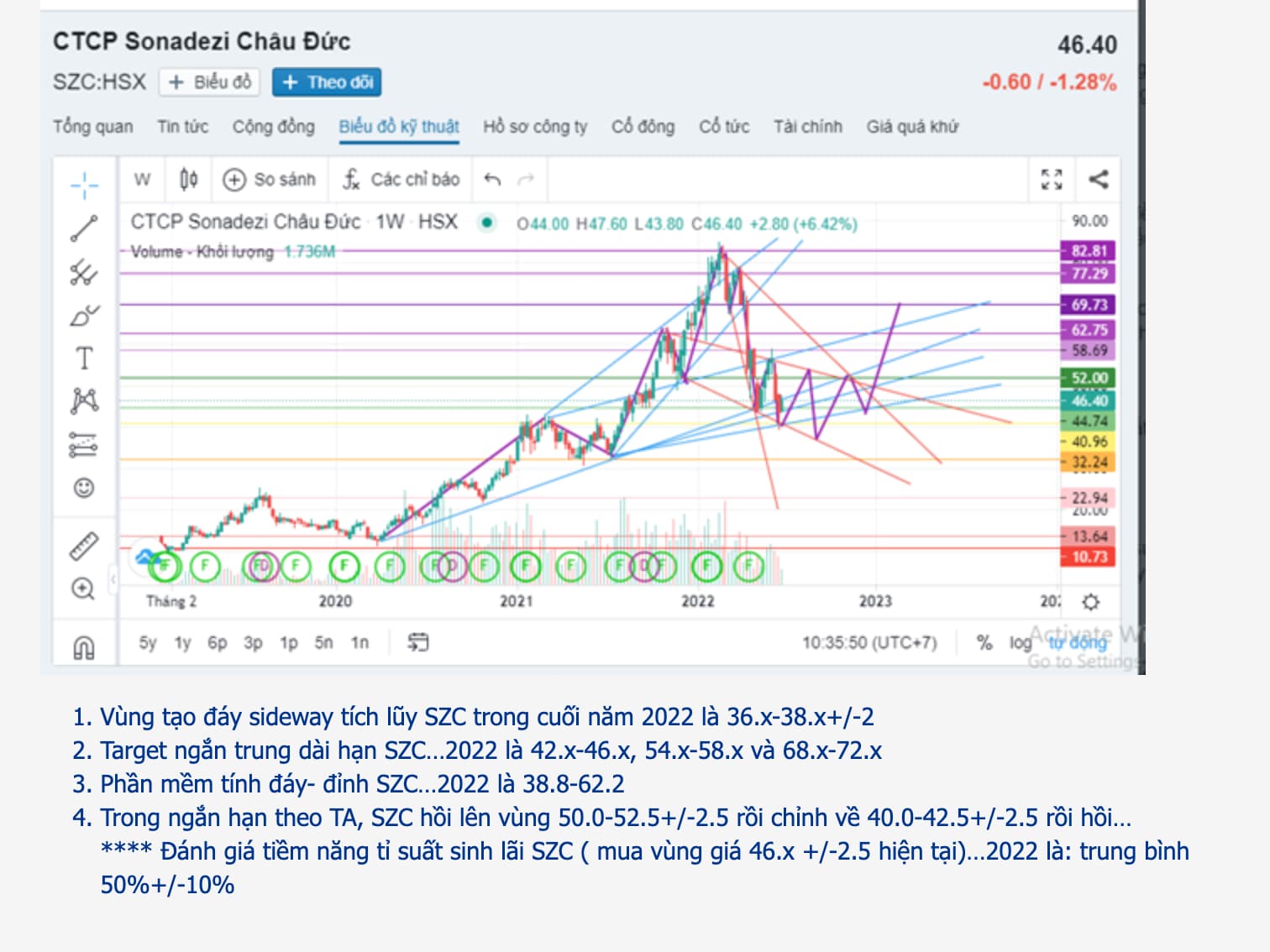Set range to 5n
The height and width of the screenshot is (952, 1270).
point(324,642)
